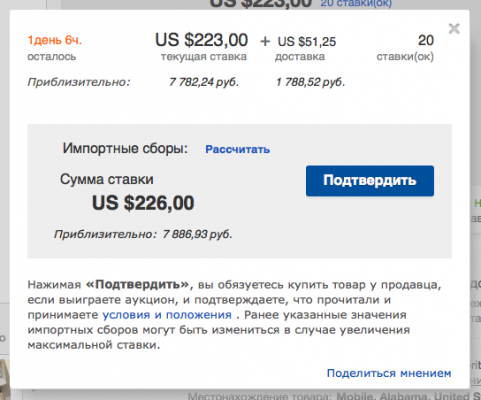
Task: Click the Mobile, Alabama item location text
Action: coord(409,397)
